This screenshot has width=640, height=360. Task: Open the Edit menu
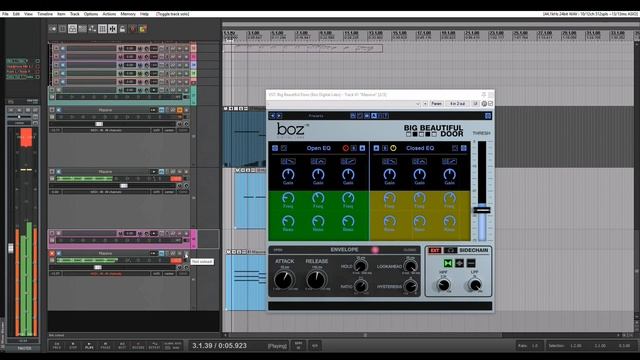(16, 14)
